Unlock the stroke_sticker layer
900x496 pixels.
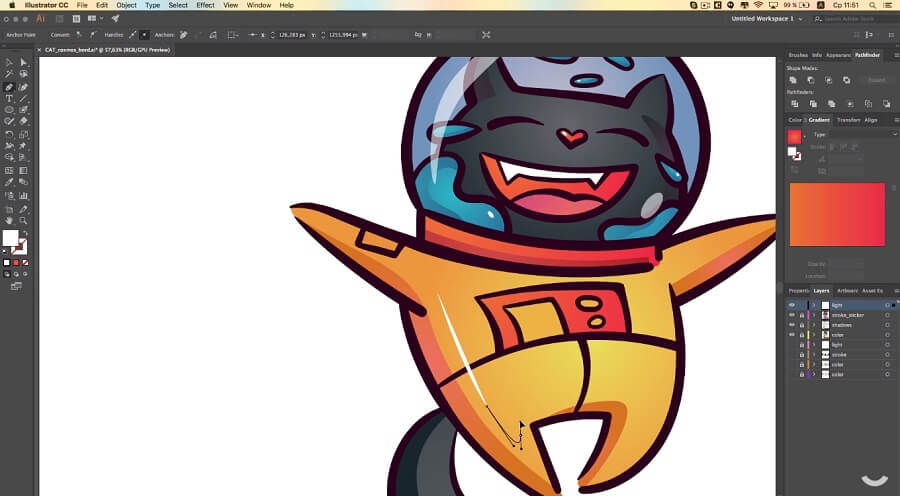pos(802,315)
